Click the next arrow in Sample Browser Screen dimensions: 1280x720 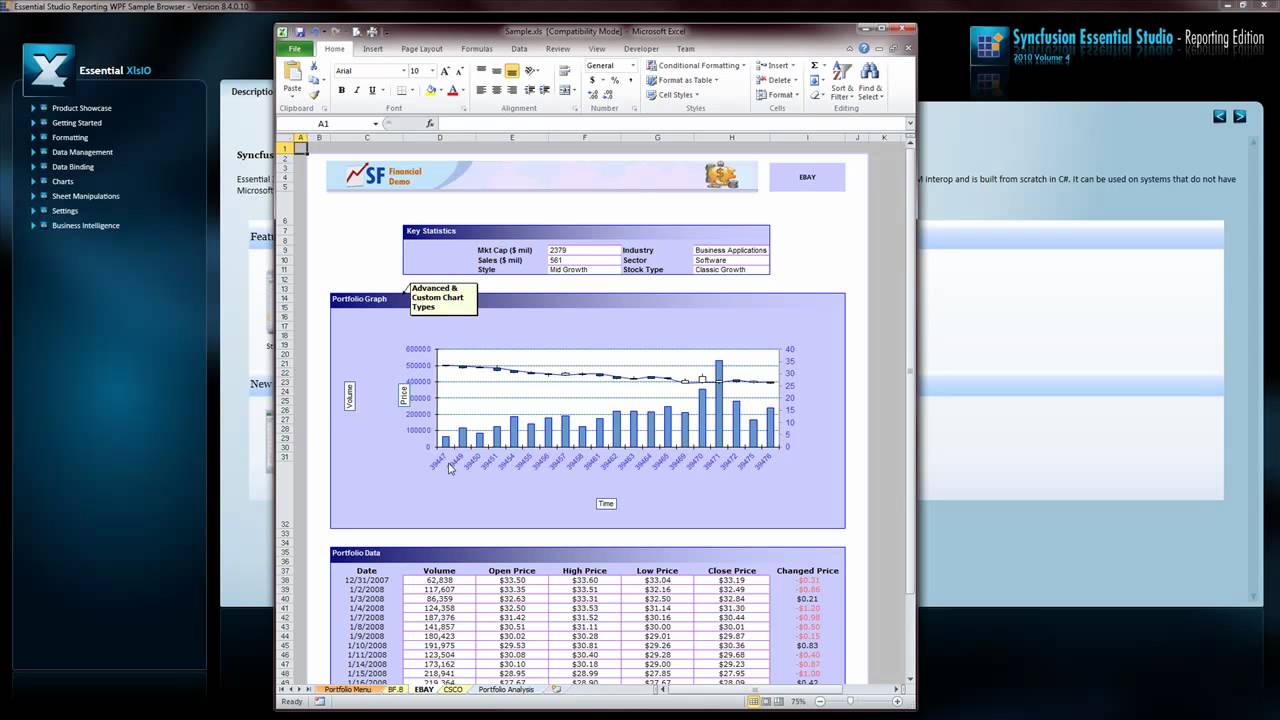pos(1240,116)
